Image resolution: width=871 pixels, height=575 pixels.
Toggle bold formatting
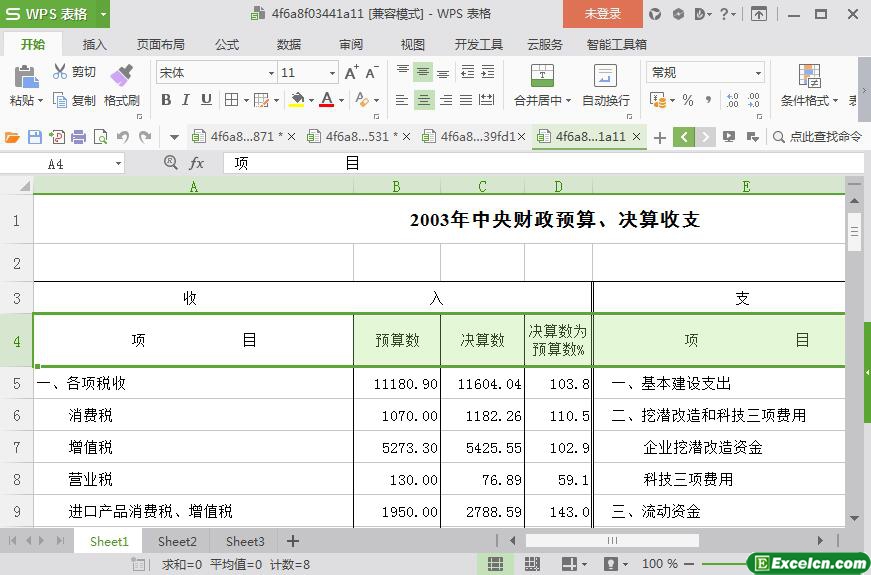tap(166, 100)
